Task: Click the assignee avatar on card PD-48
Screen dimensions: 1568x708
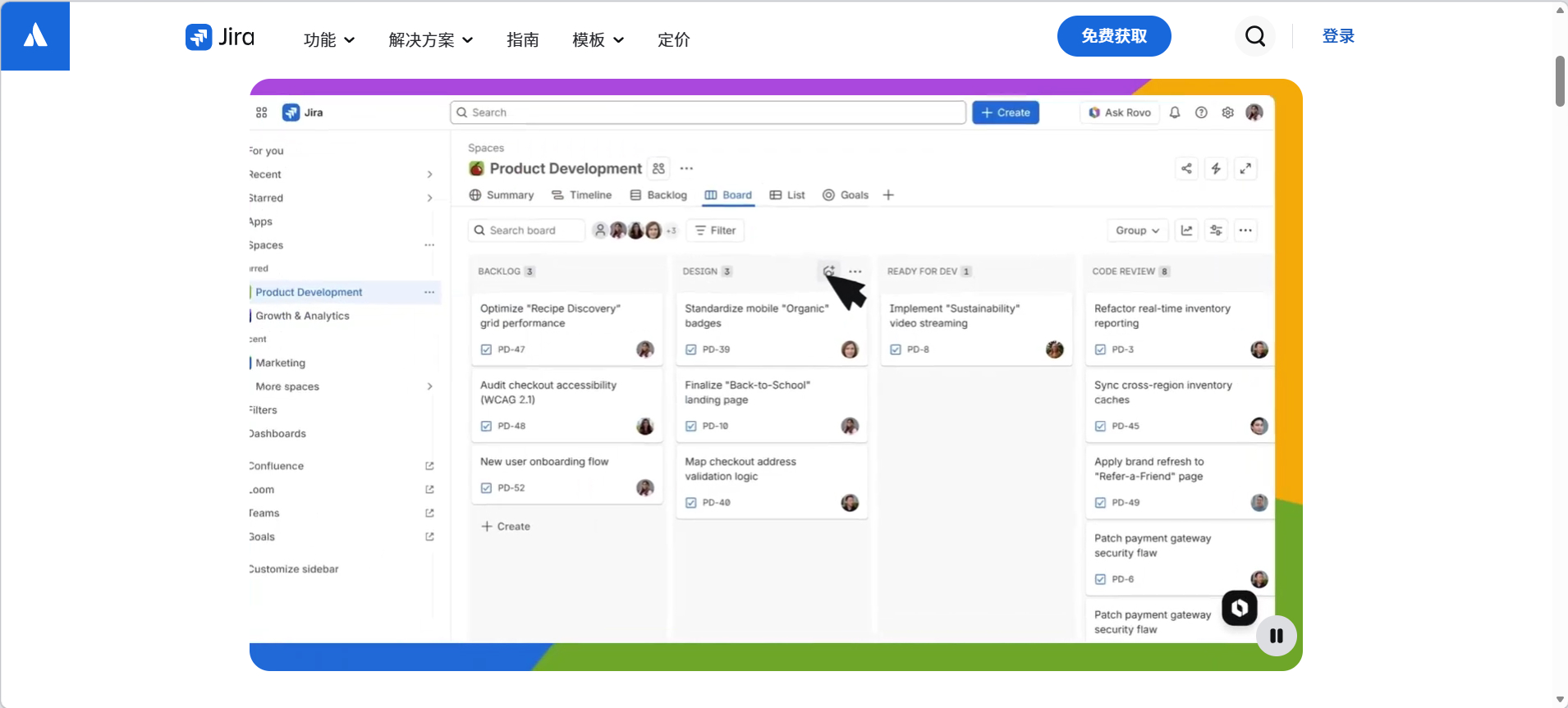Action: tap(645, 426)
